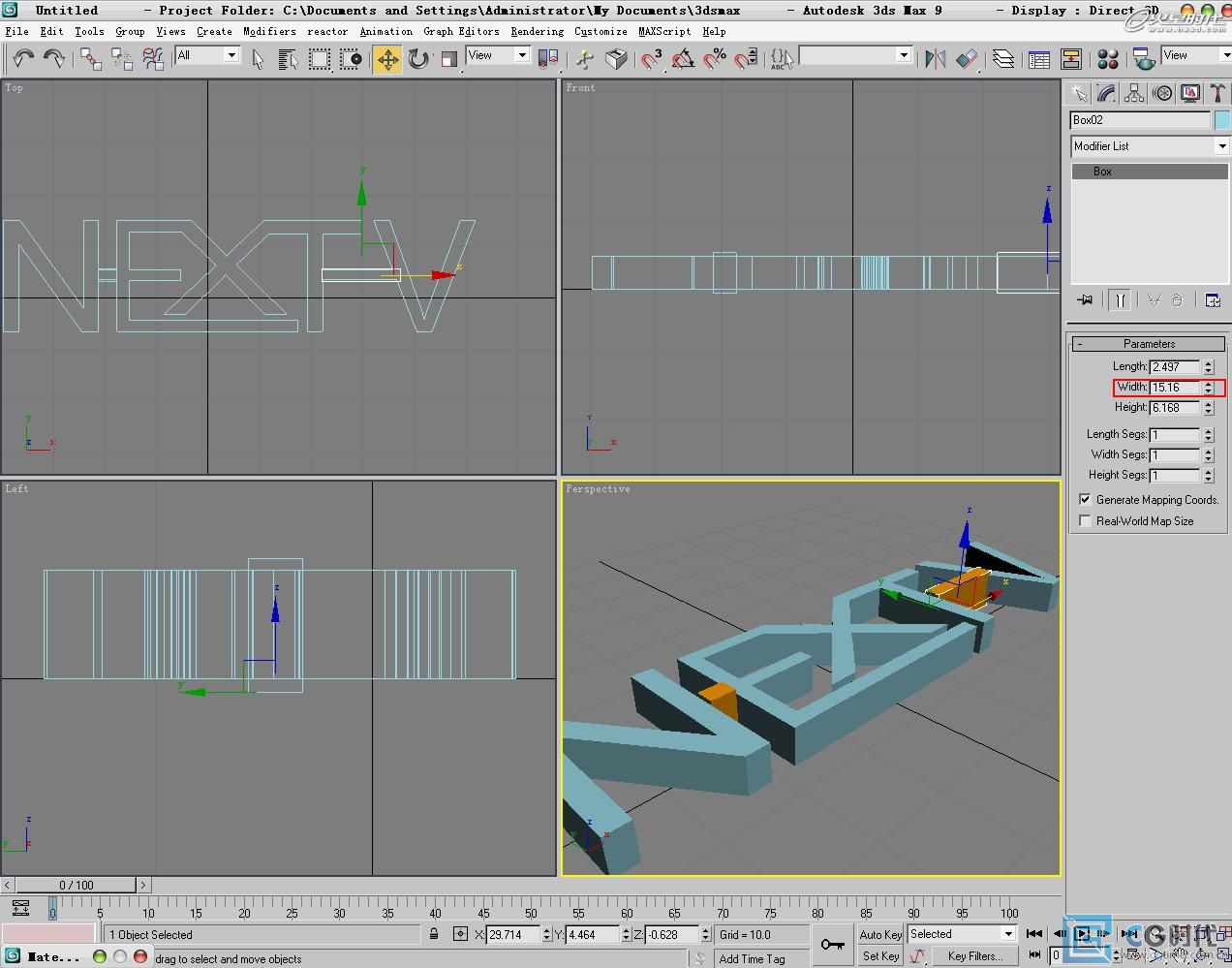The height and width of the screenshot is (968, 1232).
Task: Click the Undo arrow in the toolbar
Action: coord(23,59)
